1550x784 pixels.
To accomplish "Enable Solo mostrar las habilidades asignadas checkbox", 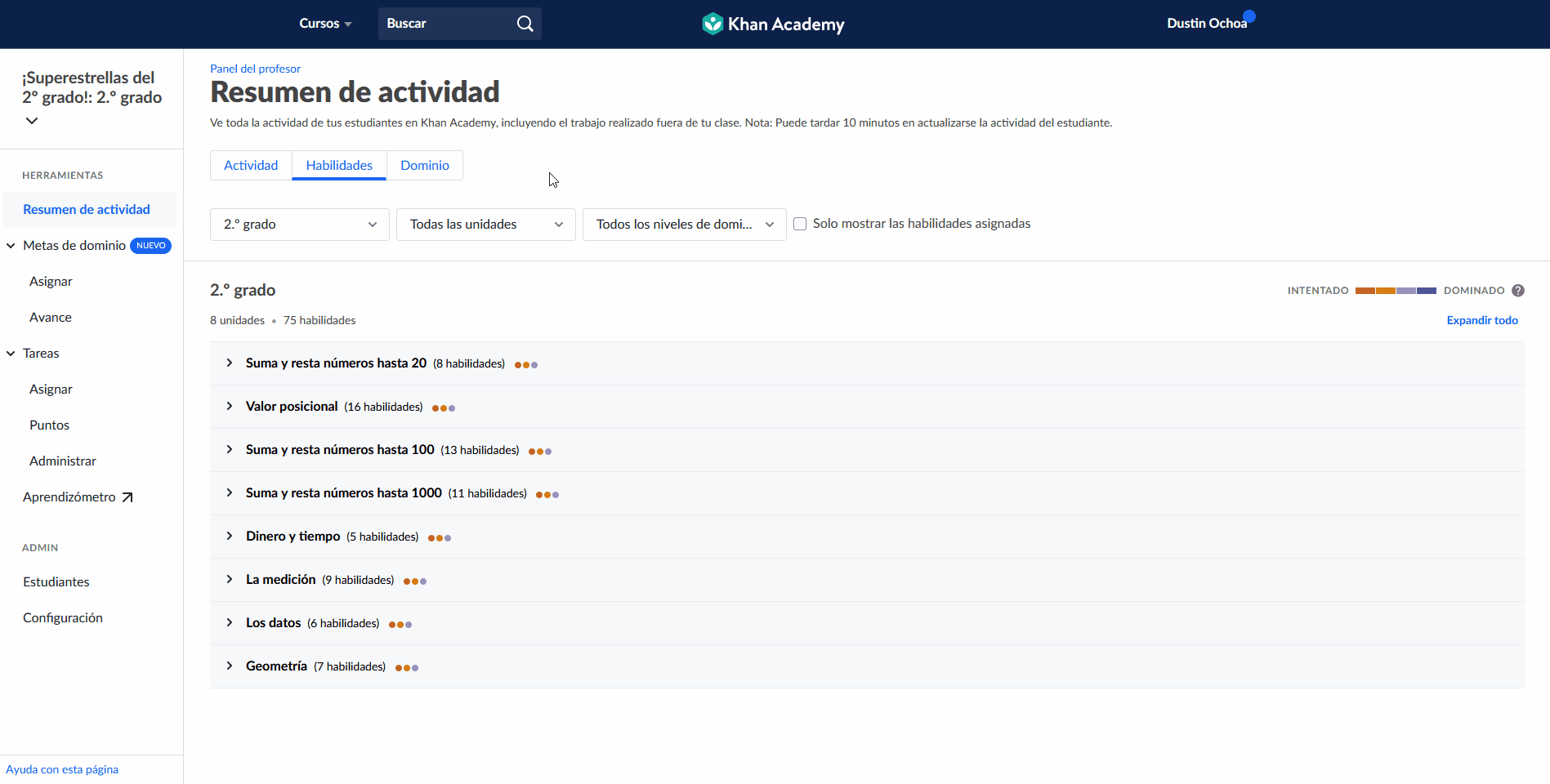I will coord(800,224).
